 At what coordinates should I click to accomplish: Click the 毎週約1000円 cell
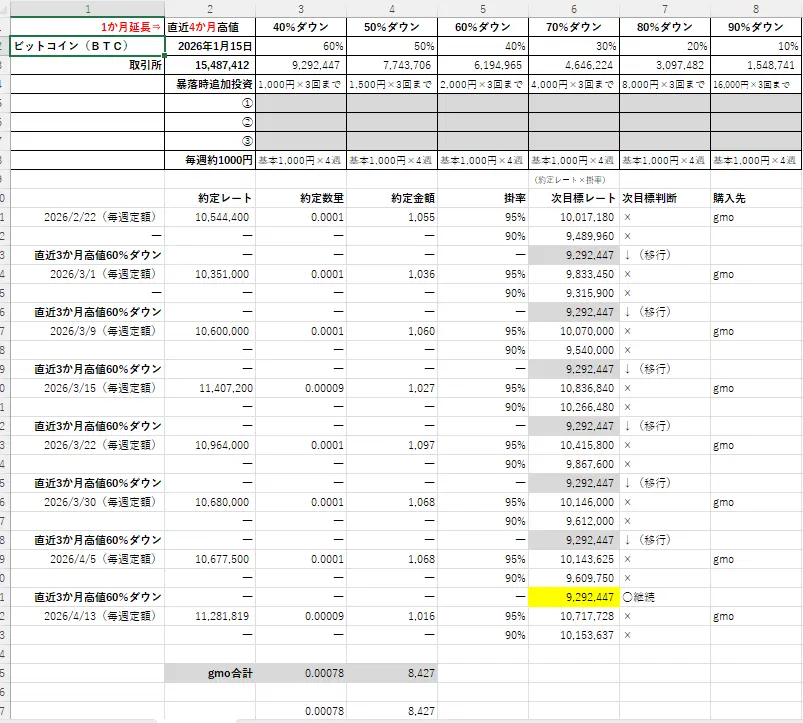pyautogui.click(x=213, y=156)
